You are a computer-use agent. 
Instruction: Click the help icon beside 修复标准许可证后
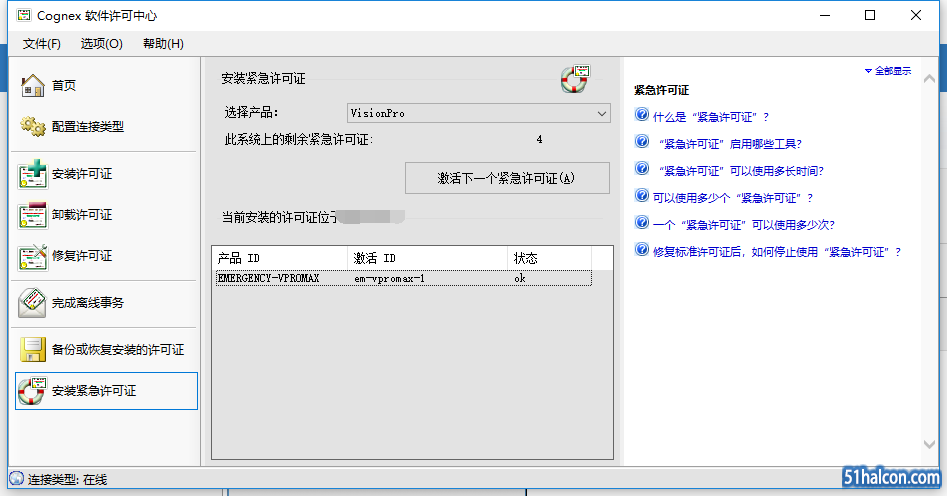[641, 250]
